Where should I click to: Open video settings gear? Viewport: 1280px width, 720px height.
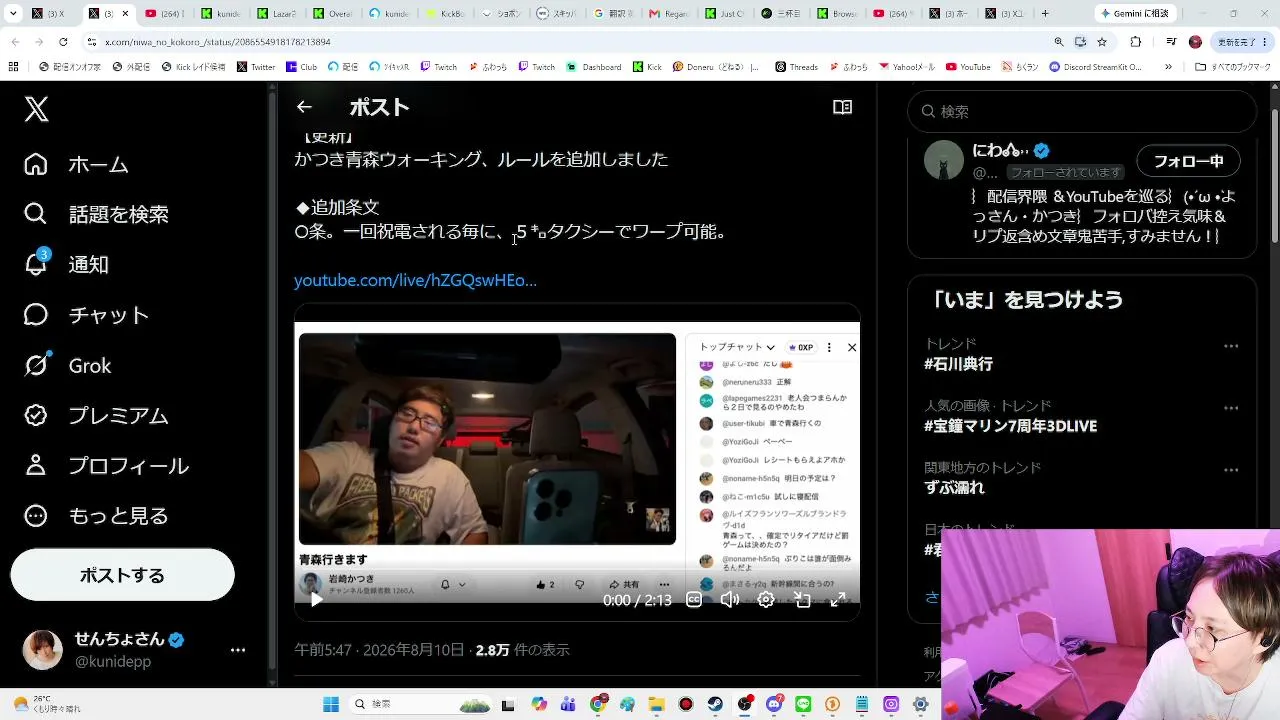coord(766,599)
